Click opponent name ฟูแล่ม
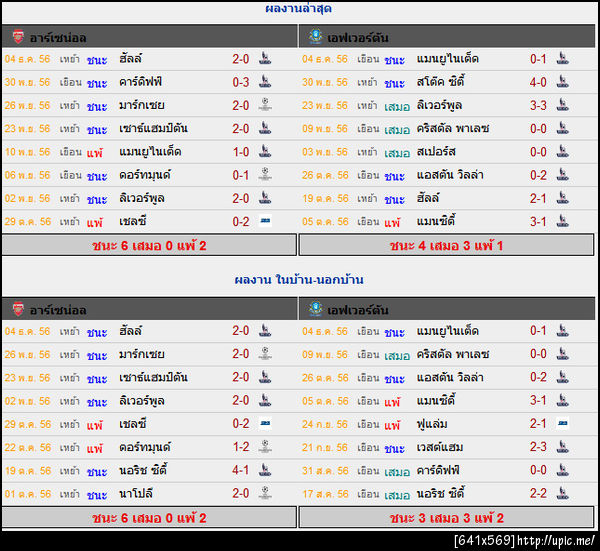This screenshot has height=551, width=600. point(432,424)
